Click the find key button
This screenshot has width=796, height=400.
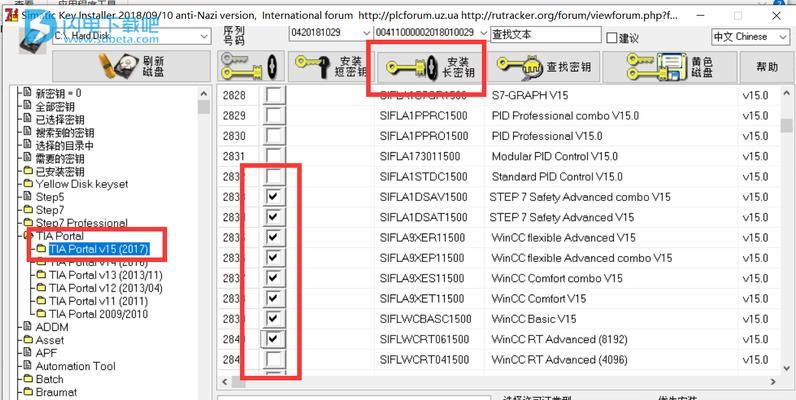(x=544, y=66)
